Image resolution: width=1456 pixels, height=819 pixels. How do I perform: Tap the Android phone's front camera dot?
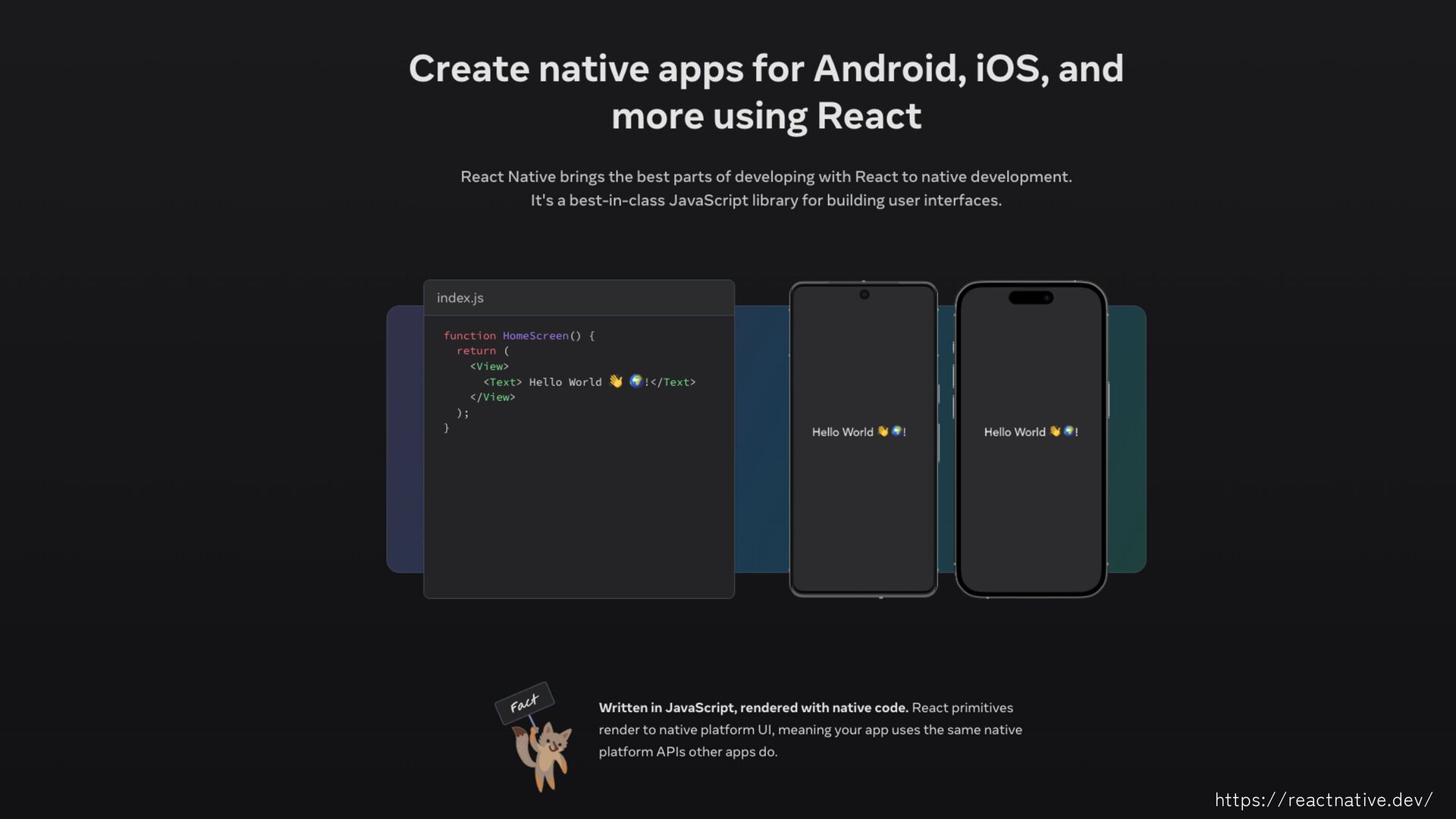(x=864, y=294)
